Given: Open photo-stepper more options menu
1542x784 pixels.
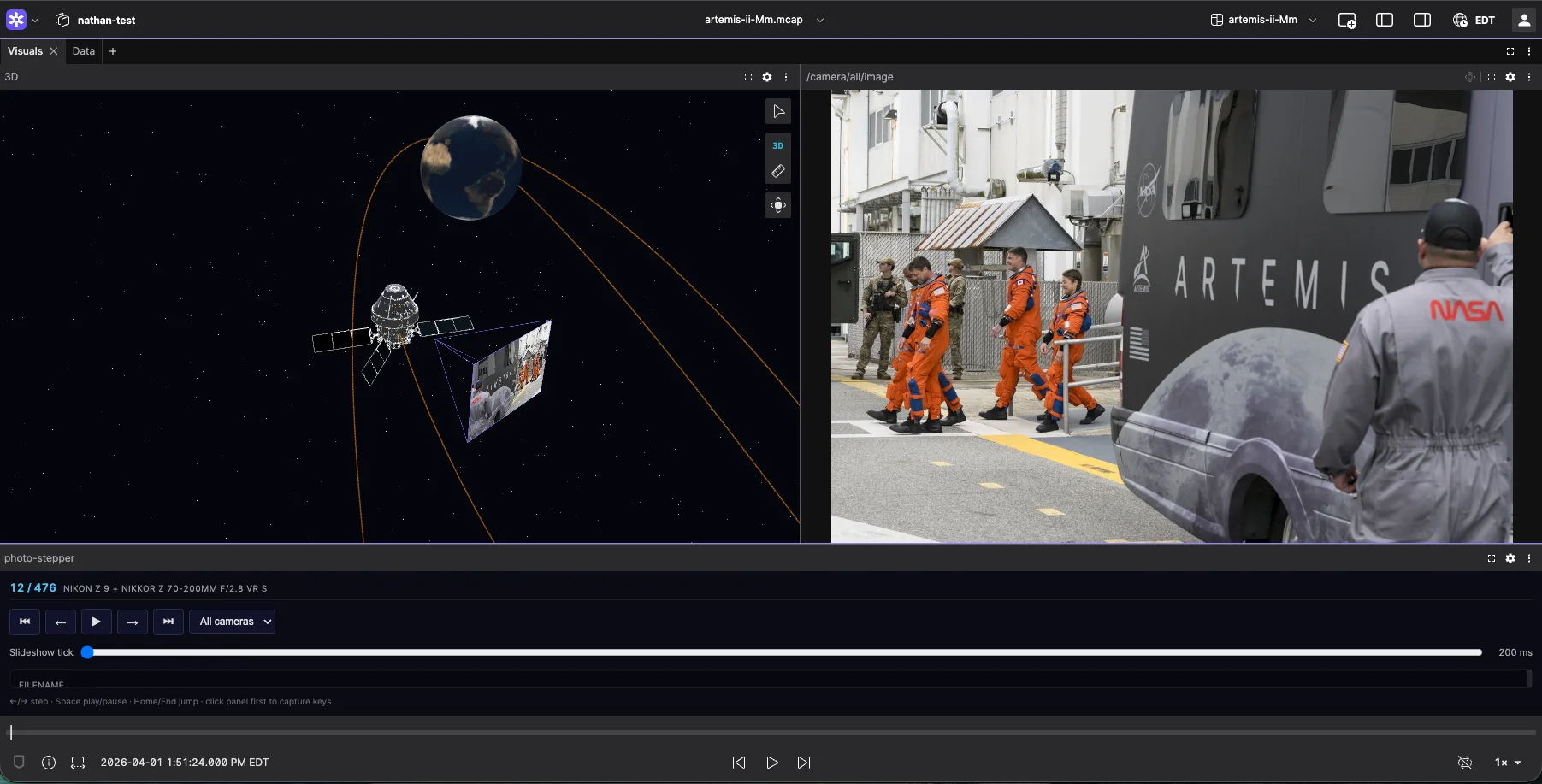Looking at the screenshot, I should click(x=1529, y=558).
